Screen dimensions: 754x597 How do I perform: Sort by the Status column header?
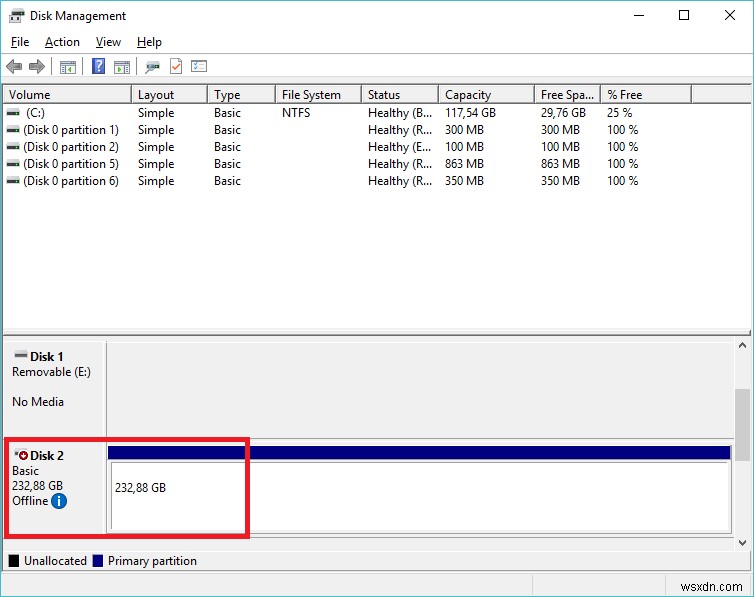(400, 95)
